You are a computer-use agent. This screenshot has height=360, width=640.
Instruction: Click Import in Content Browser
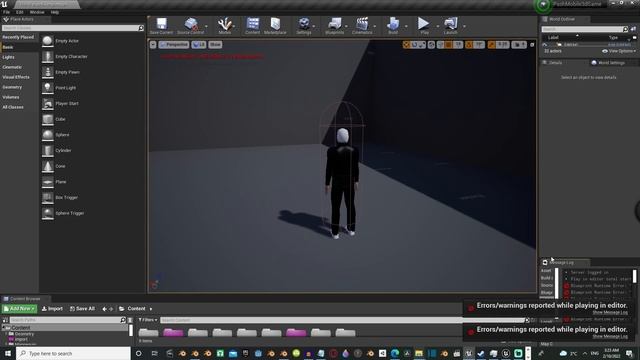pyautogui.click(x=52, y=309)
